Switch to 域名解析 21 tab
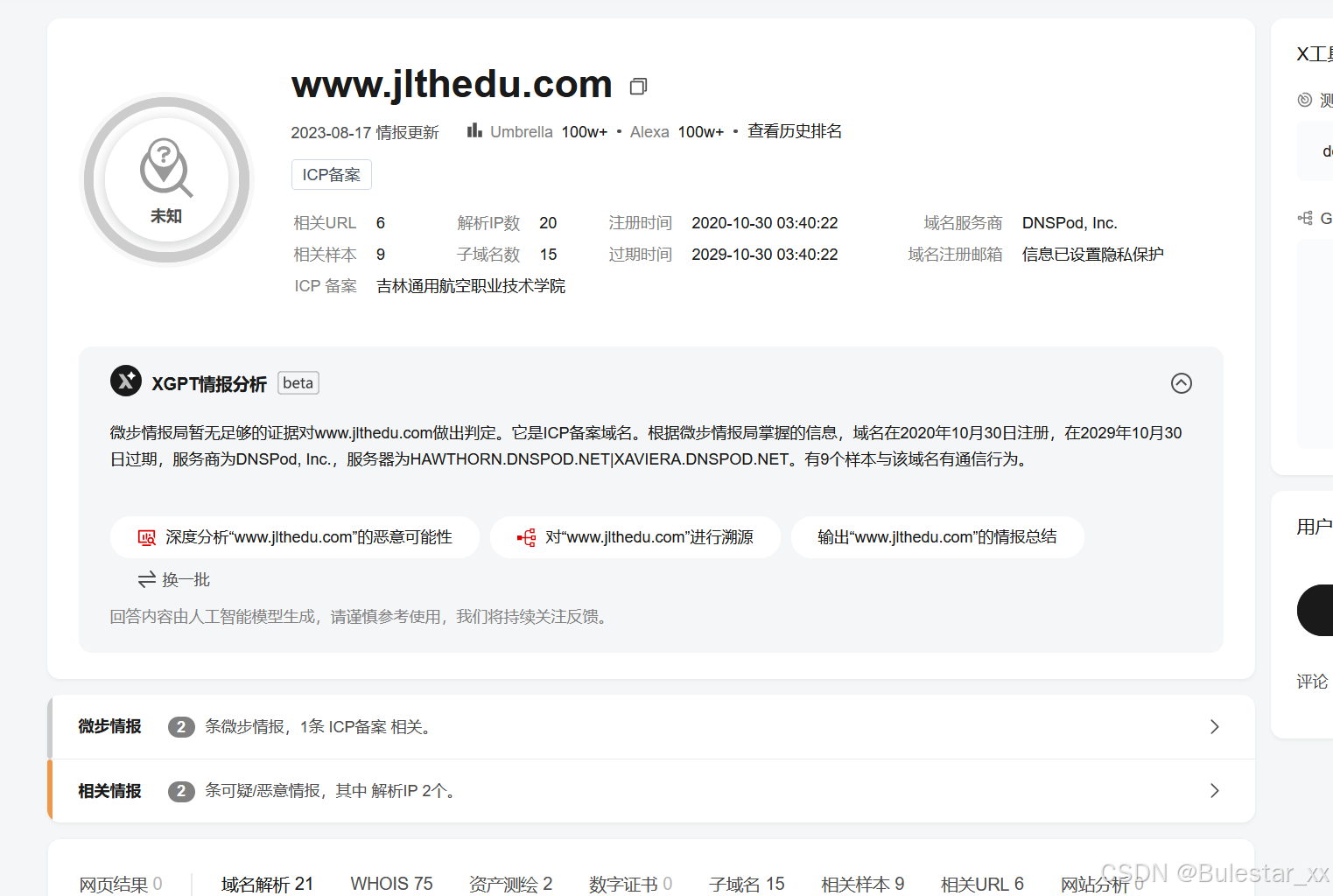The image size is (1333, 896). pyautogui.click(x=267, y=884)
